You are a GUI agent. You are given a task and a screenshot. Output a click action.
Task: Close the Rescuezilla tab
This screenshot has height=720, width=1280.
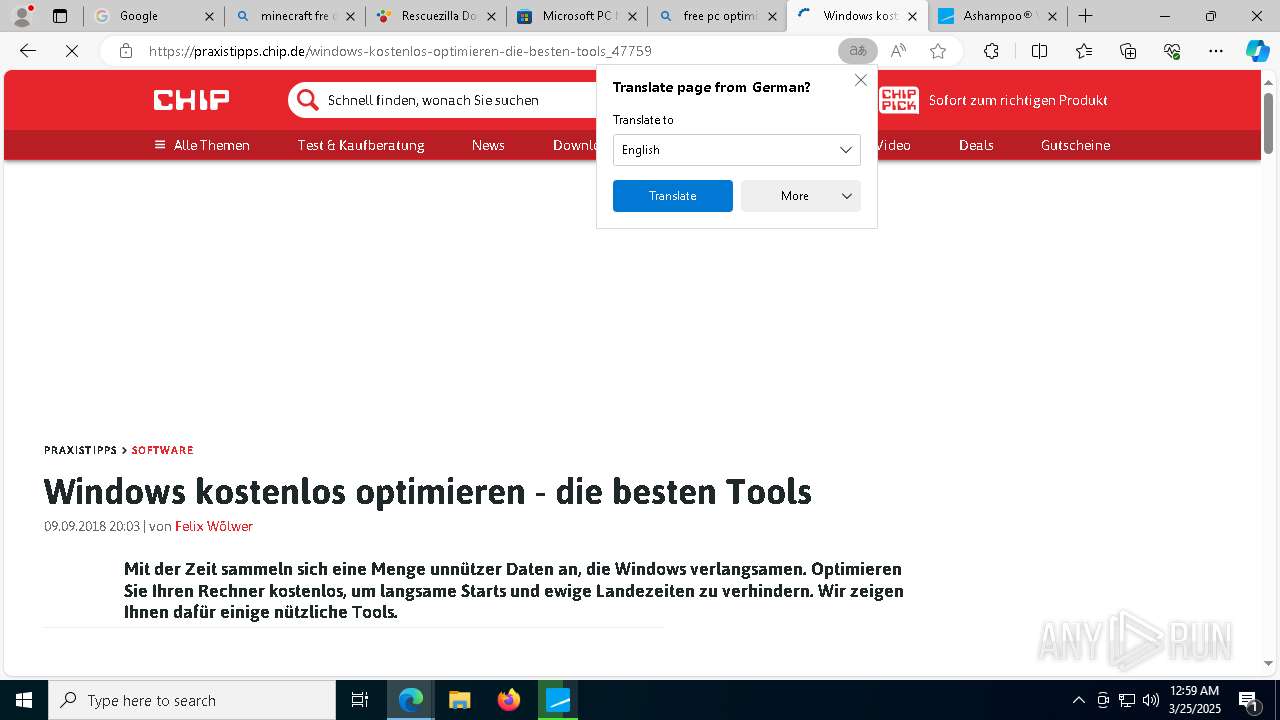point(490,16)
